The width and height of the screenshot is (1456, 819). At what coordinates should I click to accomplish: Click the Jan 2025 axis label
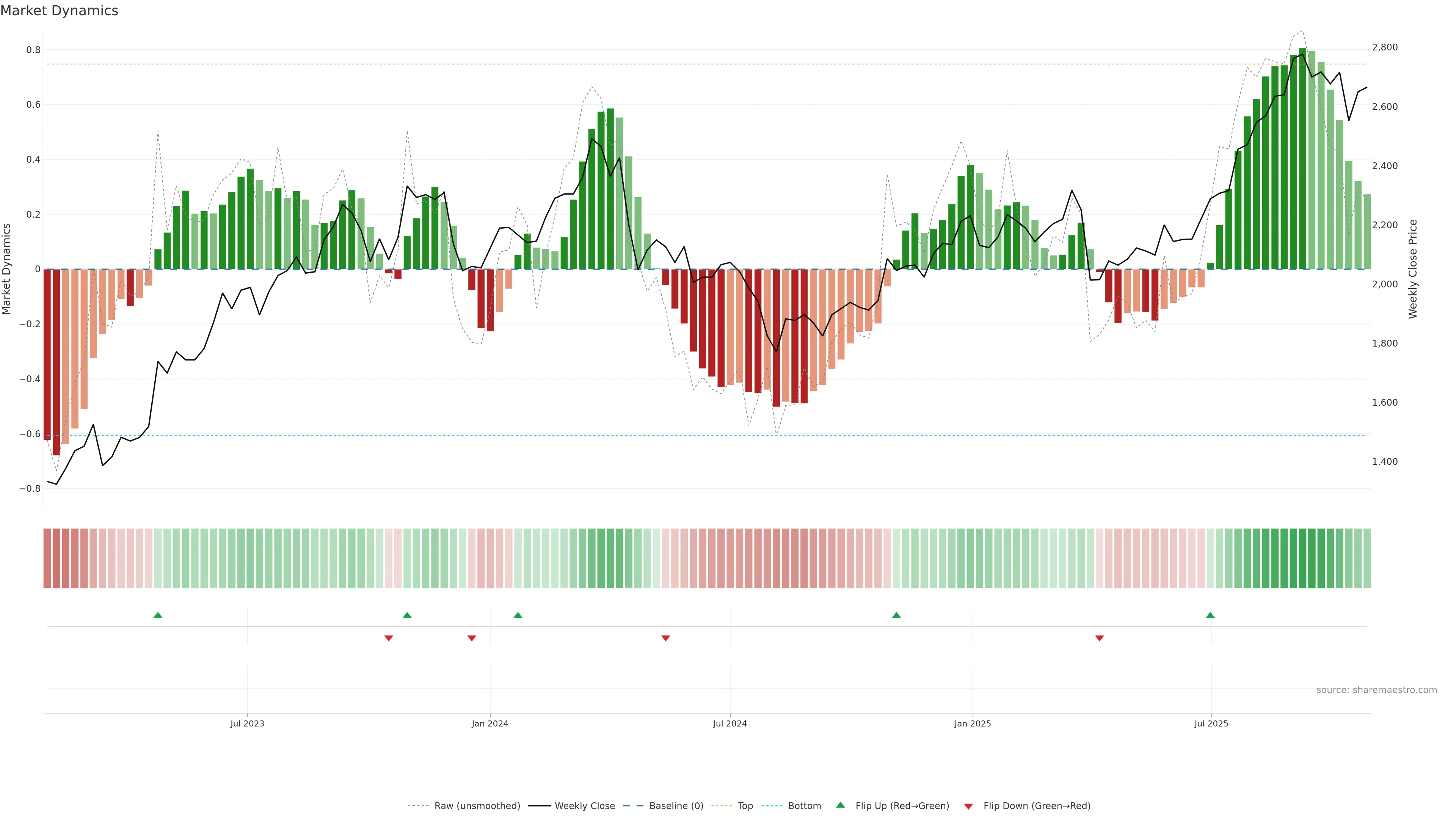point(972,723)
